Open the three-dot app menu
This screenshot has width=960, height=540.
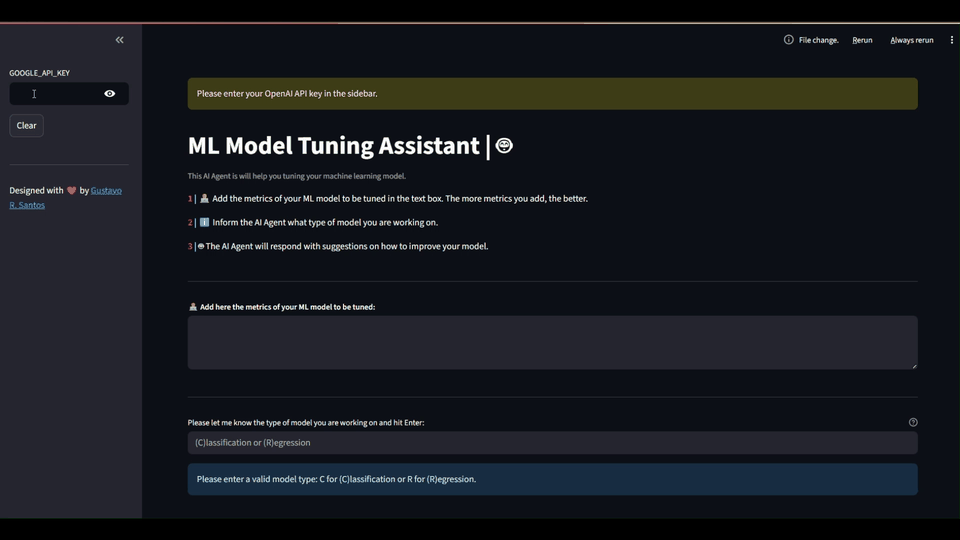coord(951,40)
